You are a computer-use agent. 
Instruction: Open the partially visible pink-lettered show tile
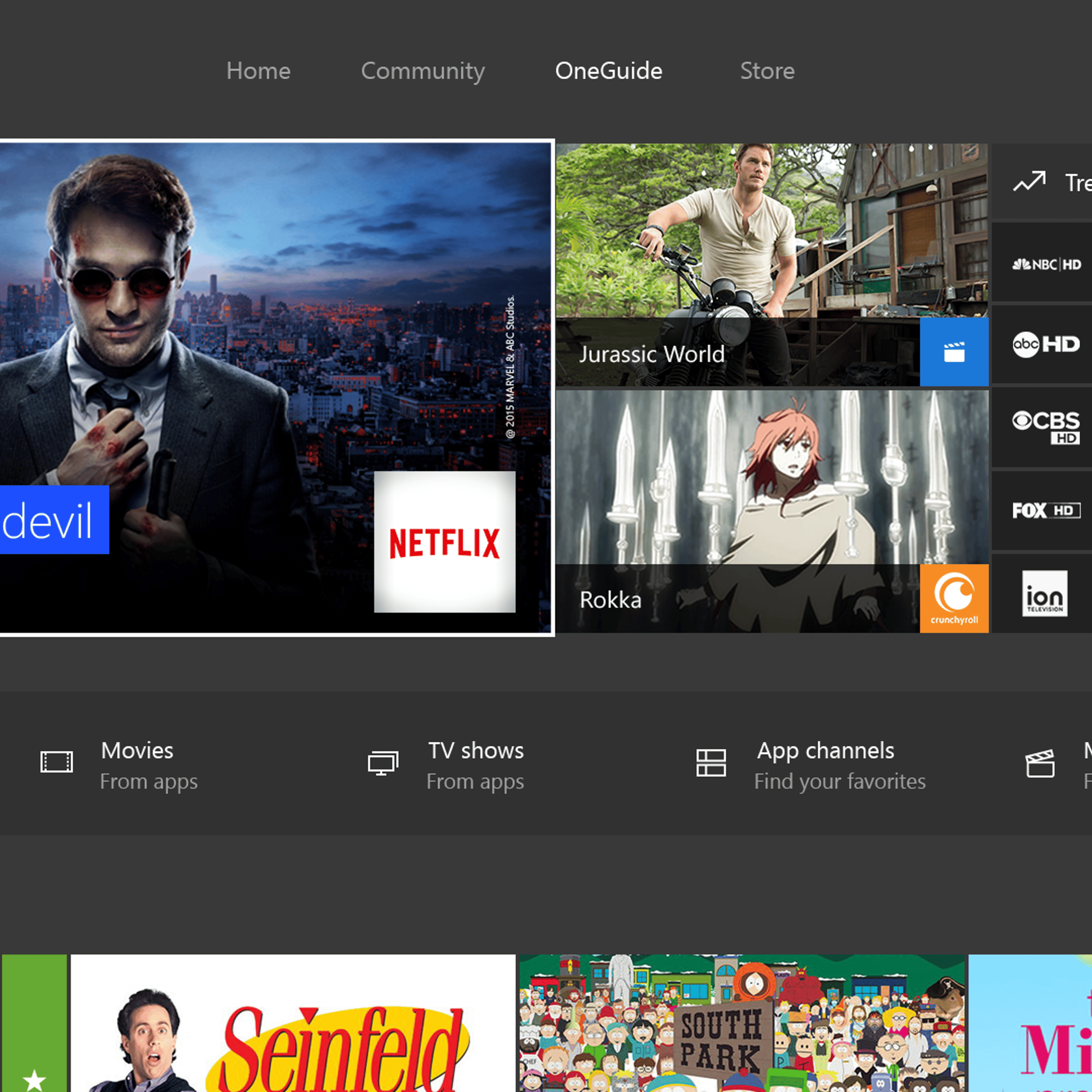coord(1031,1023)
